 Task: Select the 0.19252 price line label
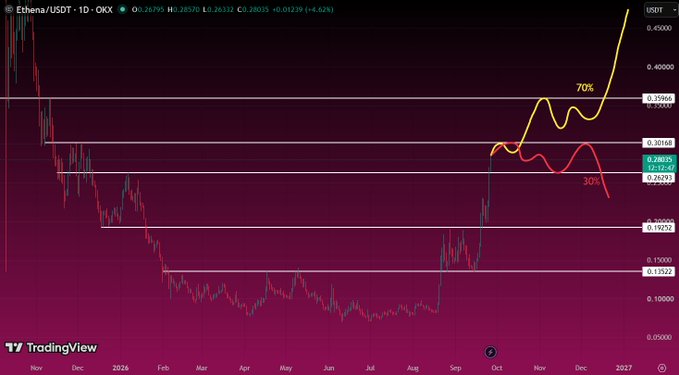pos(659,227)
